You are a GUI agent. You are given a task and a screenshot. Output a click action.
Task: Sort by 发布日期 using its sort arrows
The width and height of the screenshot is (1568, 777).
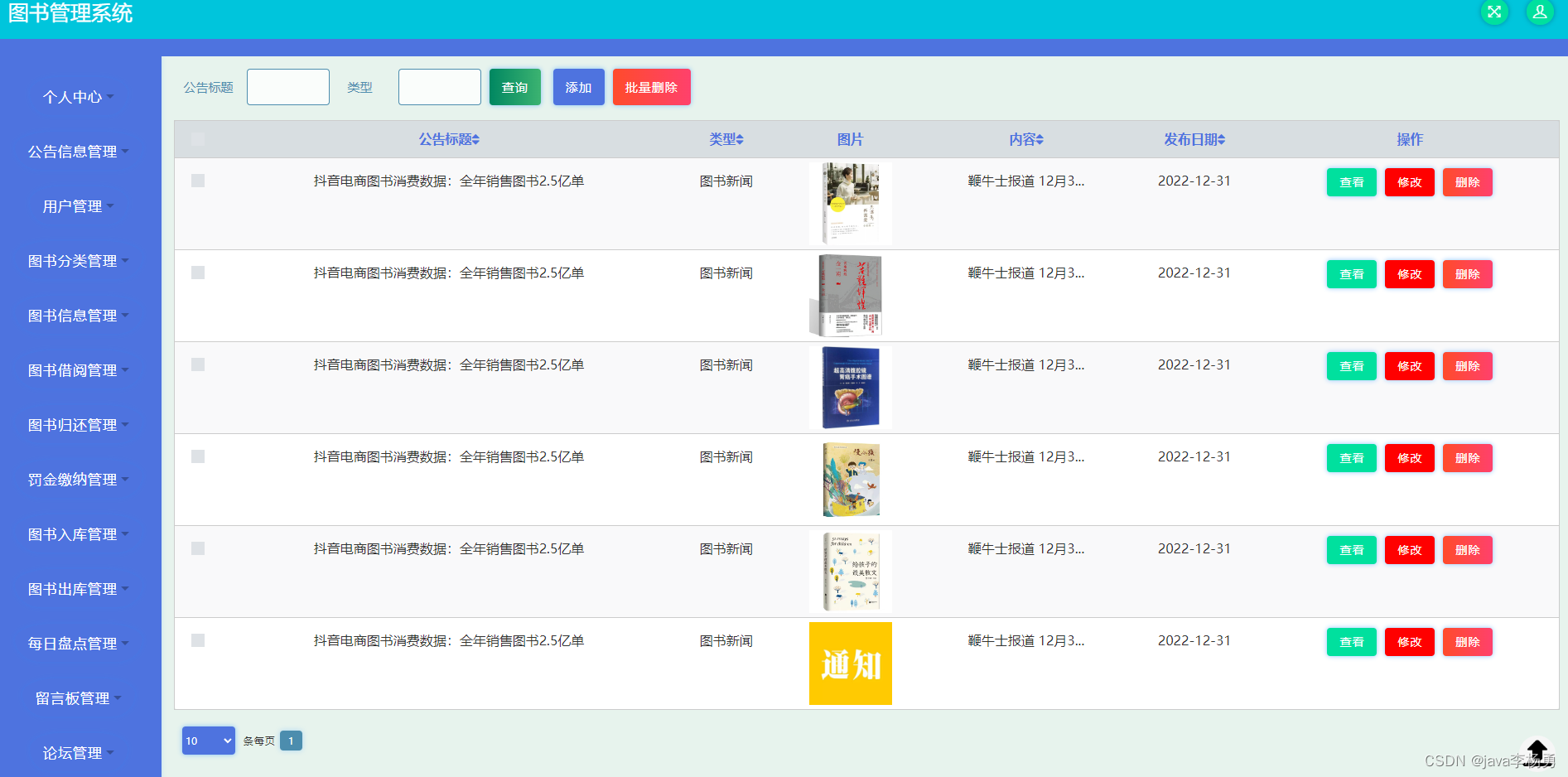1221,140
